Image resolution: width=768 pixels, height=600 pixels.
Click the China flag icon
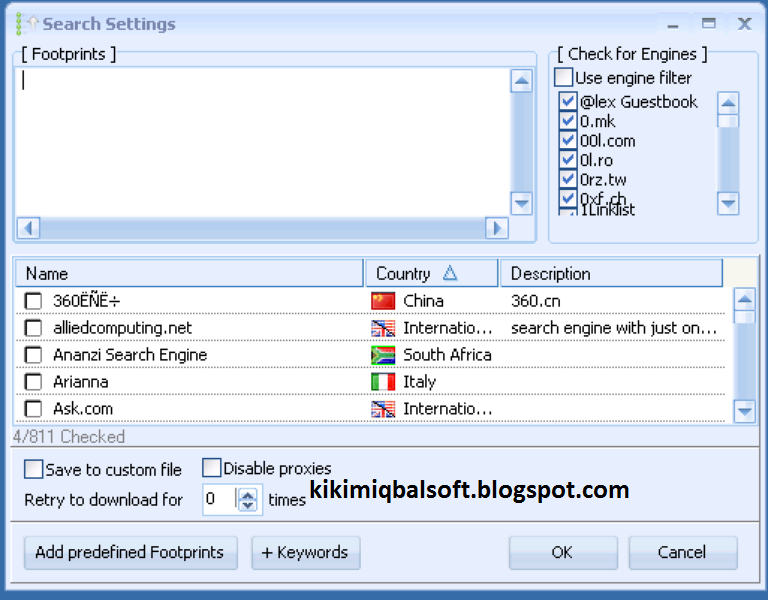(x=383, y=301)
